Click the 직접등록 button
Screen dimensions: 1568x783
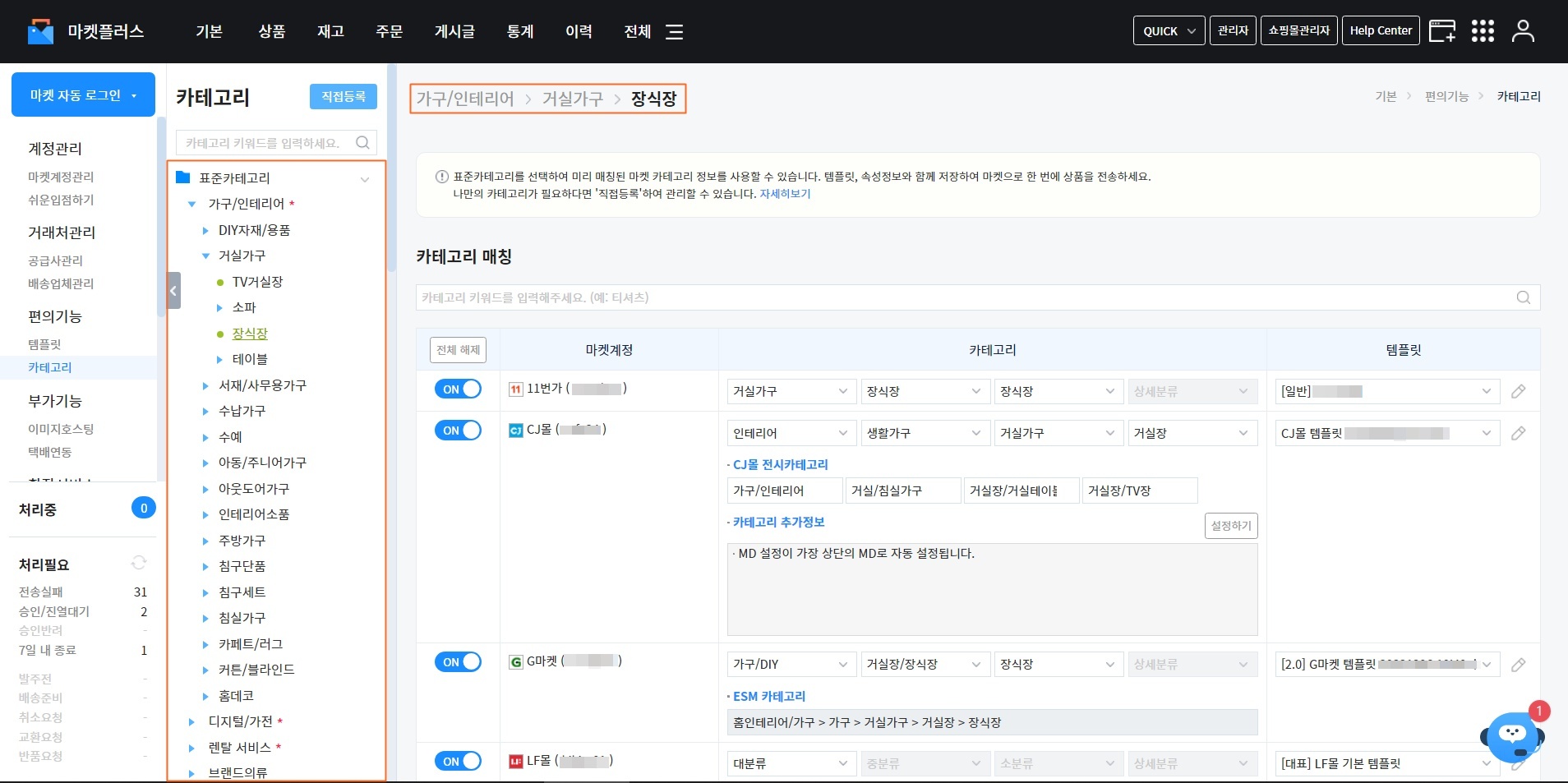click(x=344, y=96)
